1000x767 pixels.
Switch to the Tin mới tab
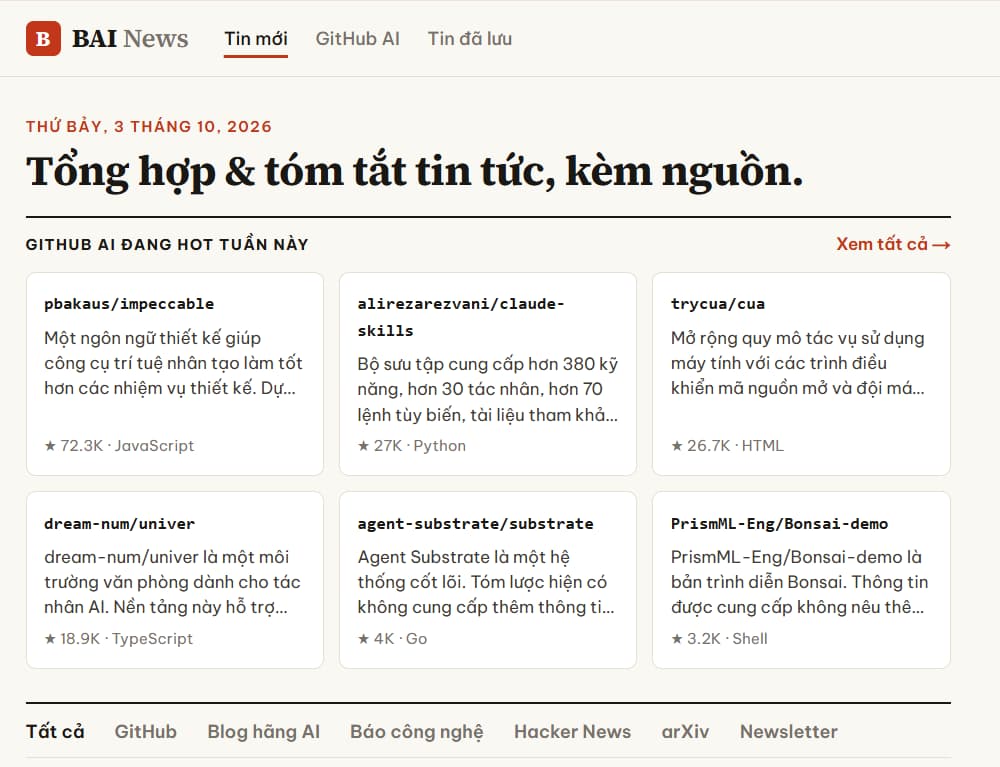256,39
